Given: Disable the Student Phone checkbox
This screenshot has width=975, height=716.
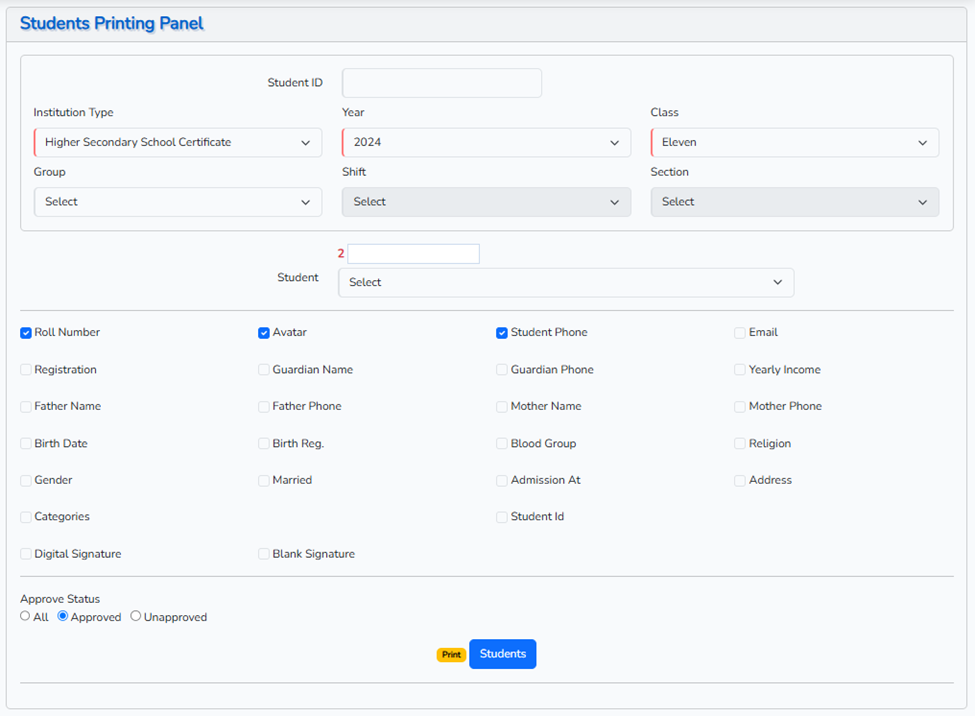Looking at the screenshot, I should click(502, 333).
